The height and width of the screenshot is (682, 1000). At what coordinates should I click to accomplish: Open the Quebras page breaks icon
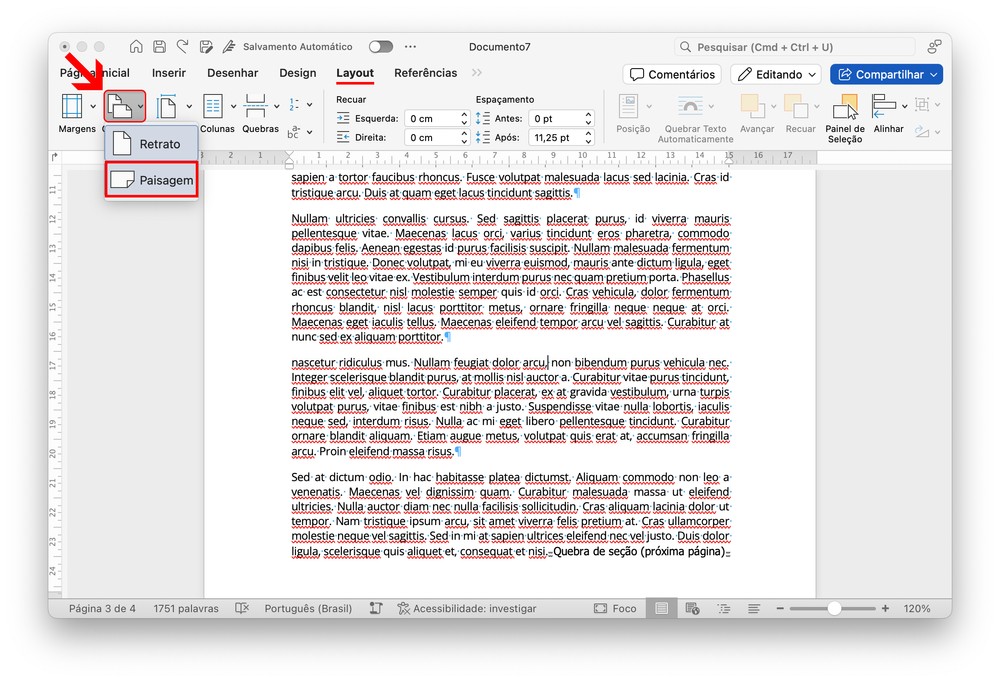point(255,107)
